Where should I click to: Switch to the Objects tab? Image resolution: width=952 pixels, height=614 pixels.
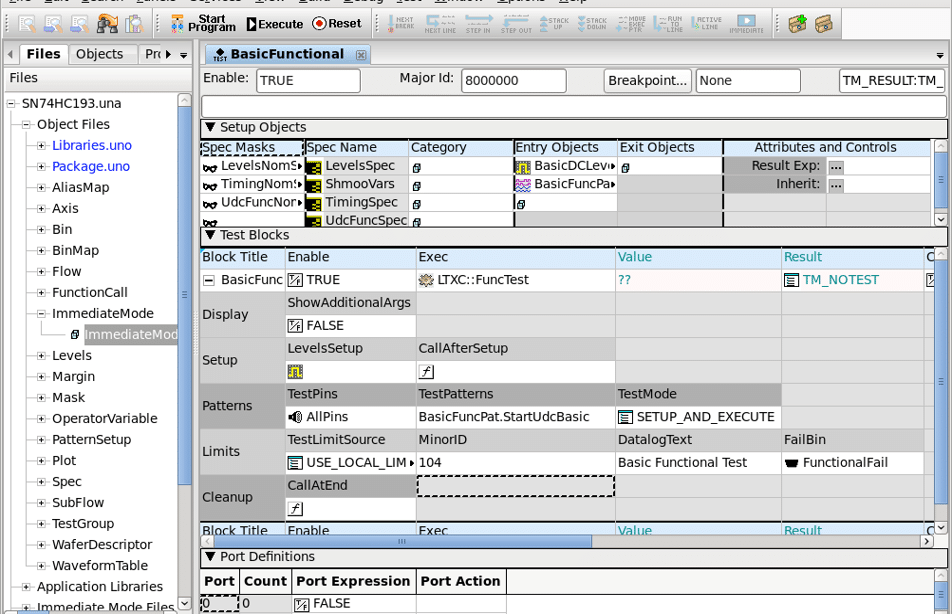[99, 54]
